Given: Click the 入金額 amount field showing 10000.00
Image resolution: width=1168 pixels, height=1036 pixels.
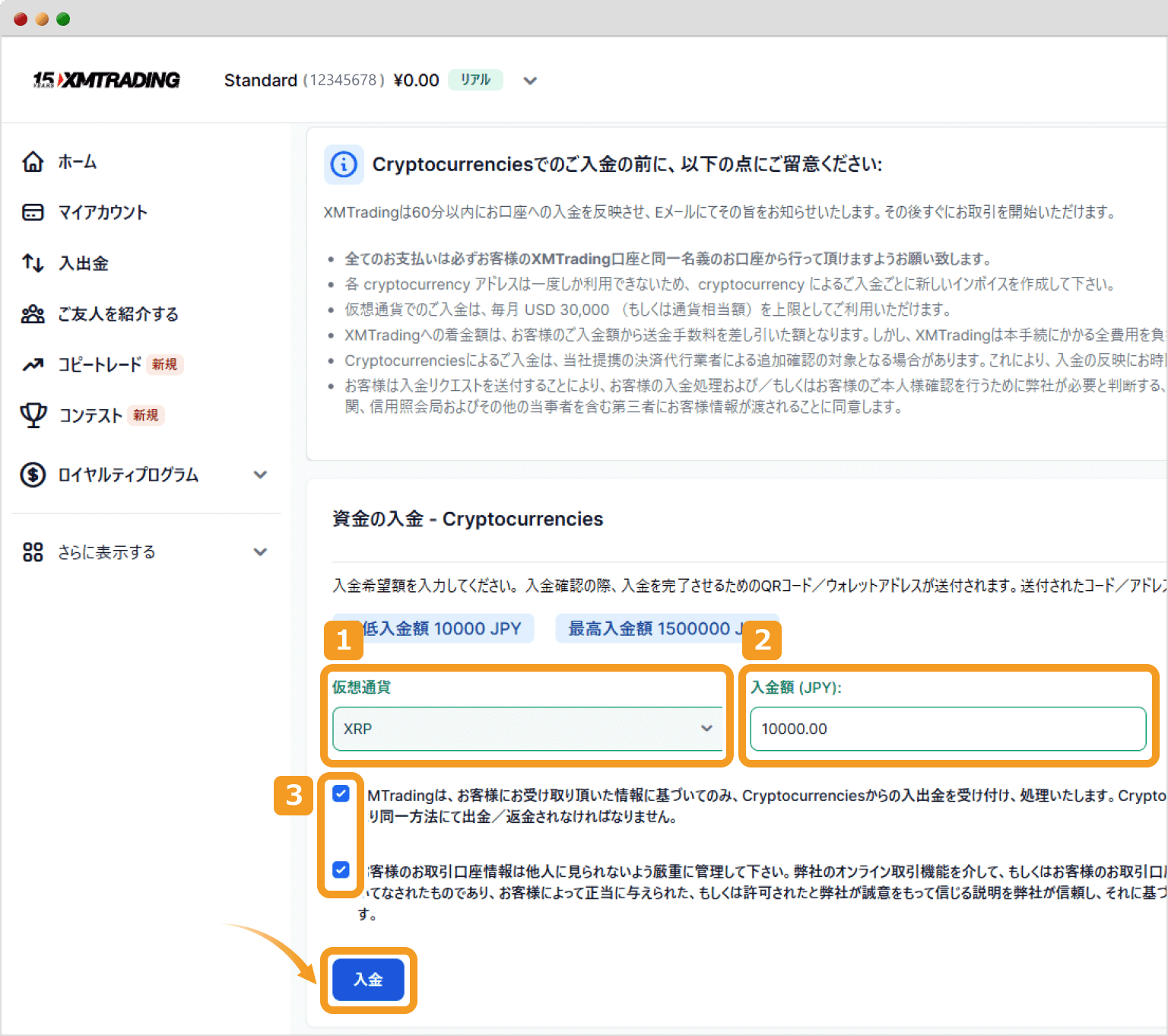Looking at the screenshot, I should click(947, 729).
